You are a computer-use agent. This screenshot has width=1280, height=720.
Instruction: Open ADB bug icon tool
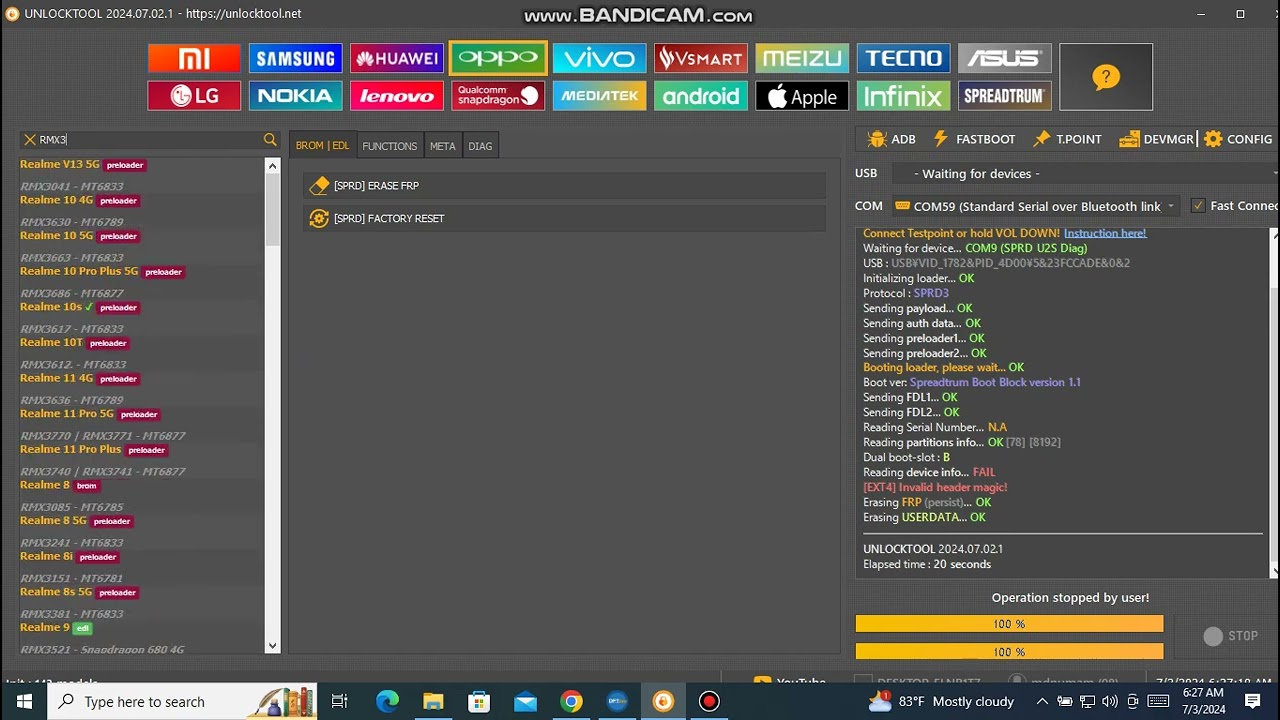click(x=892, y=139)
